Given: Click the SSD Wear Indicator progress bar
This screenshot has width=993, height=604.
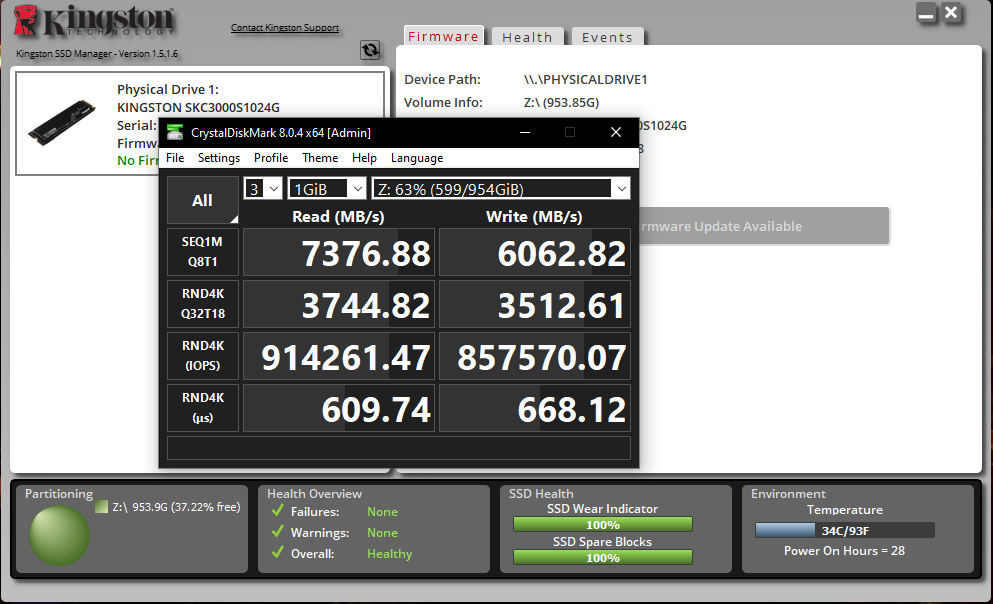Looking at the screenshot, I should click(x=602, y=525).
